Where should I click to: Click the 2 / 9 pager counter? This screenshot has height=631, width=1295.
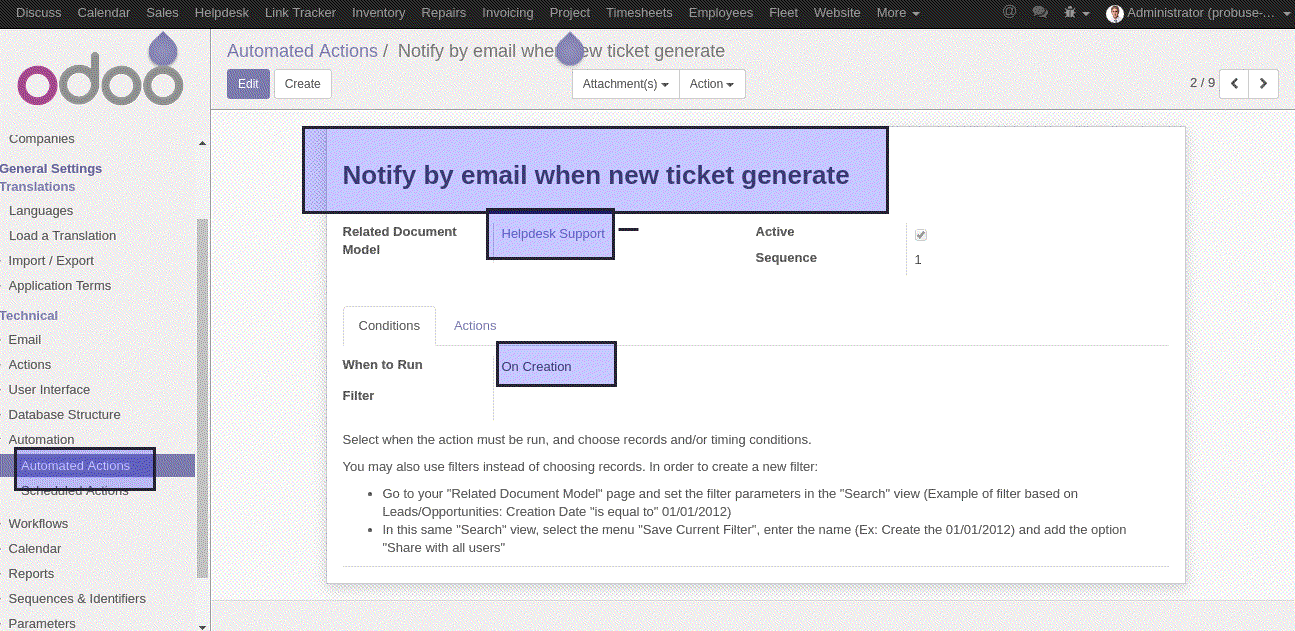(x=1202, y=83)
